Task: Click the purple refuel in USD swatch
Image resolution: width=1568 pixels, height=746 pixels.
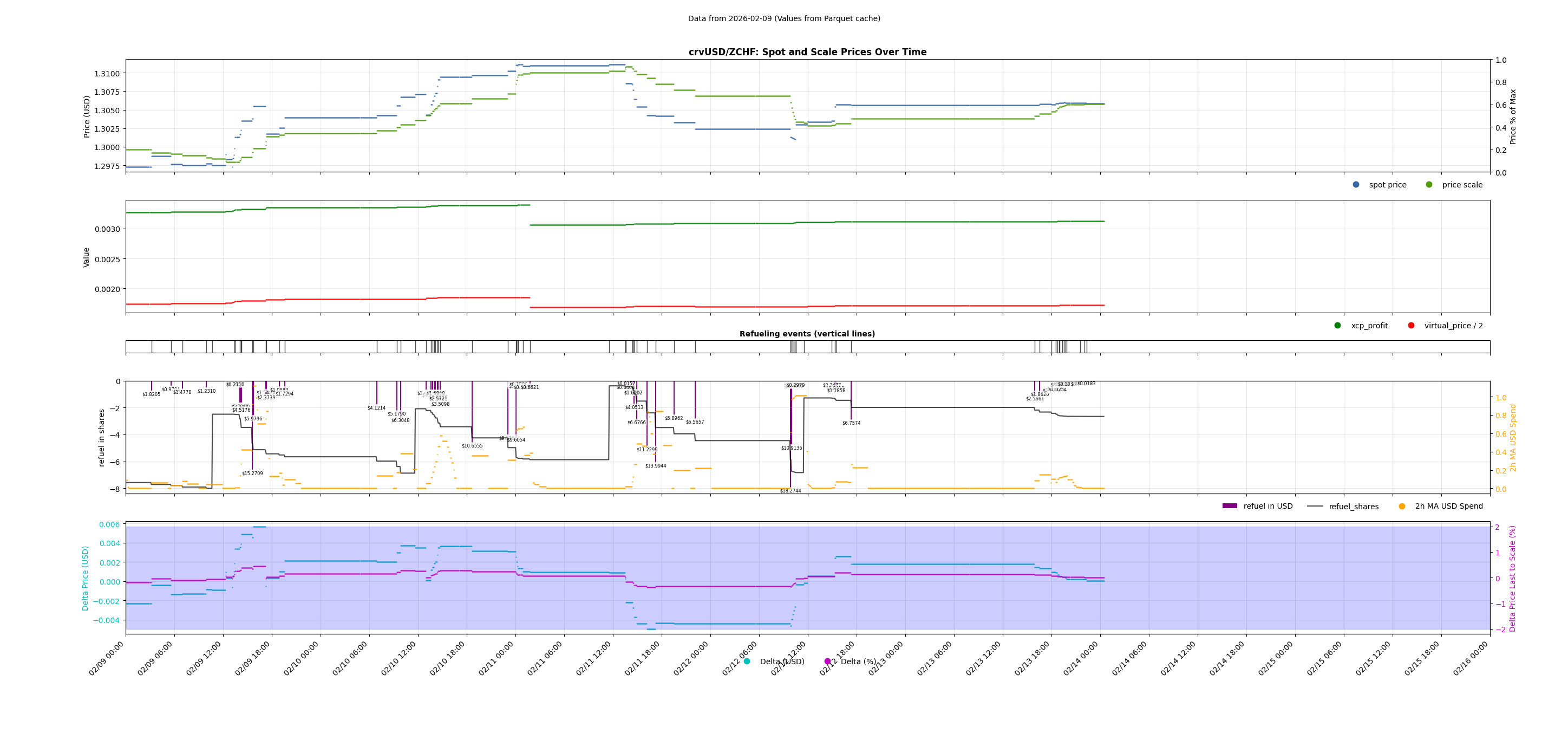Action: coord(1230,506)
